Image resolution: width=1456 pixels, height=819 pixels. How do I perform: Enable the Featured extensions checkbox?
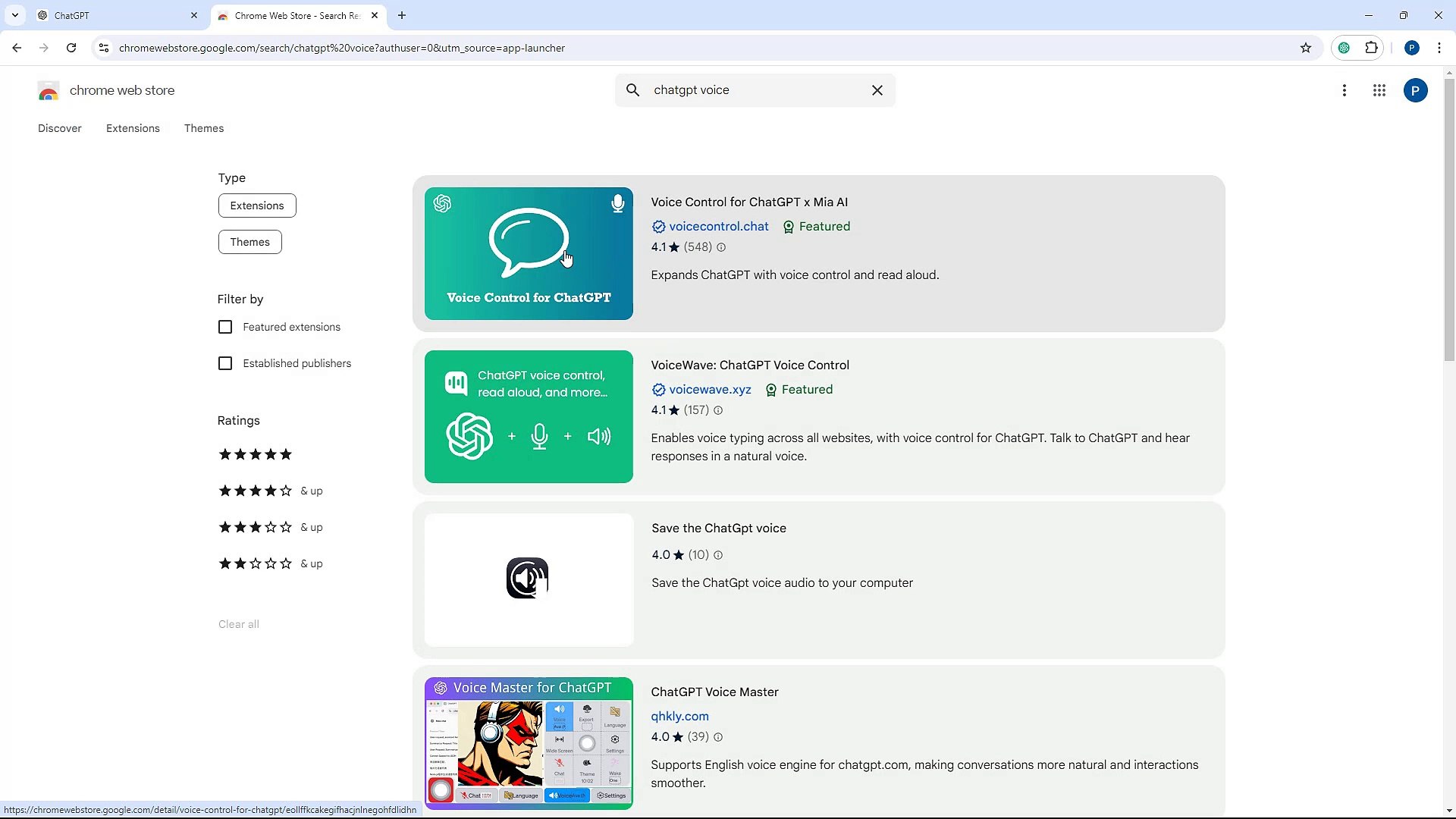pos(225,327)
